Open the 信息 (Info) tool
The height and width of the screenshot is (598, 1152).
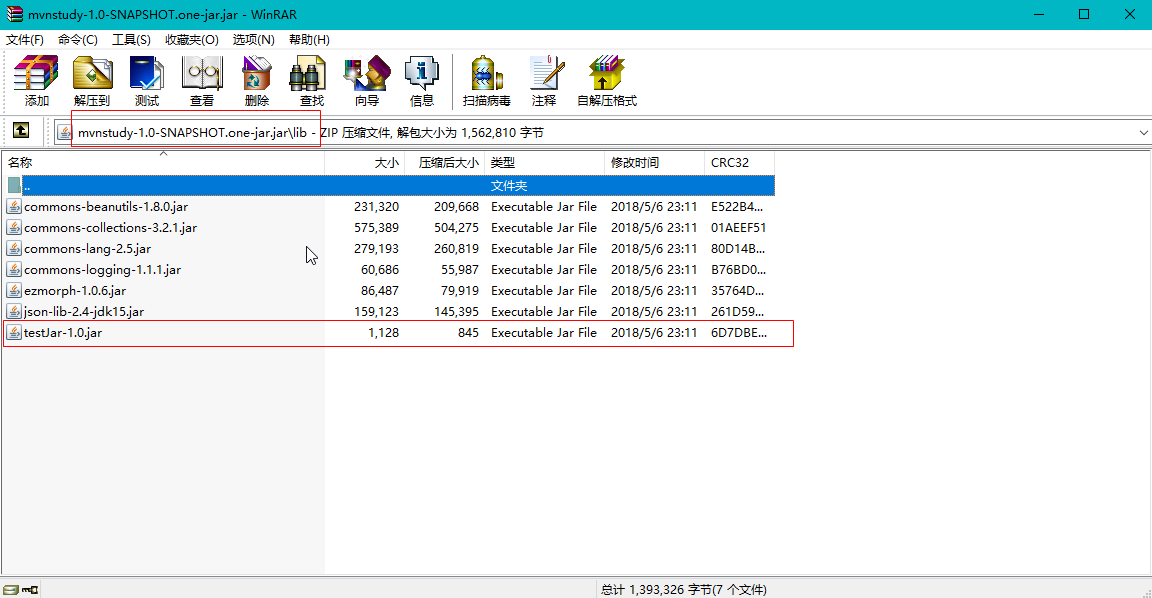tap(422, 80)
